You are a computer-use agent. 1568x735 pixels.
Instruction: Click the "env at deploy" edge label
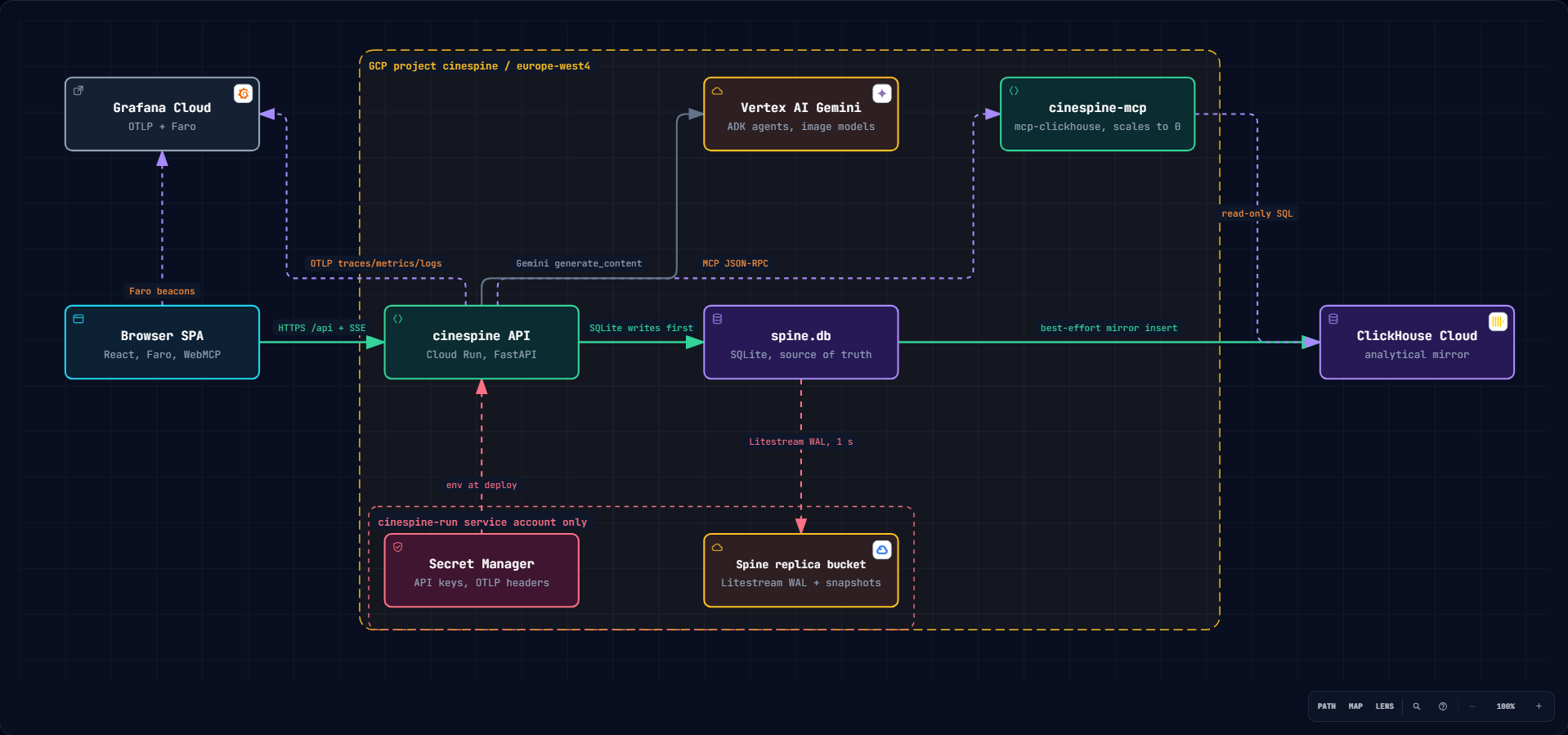(x=482, y=485)
